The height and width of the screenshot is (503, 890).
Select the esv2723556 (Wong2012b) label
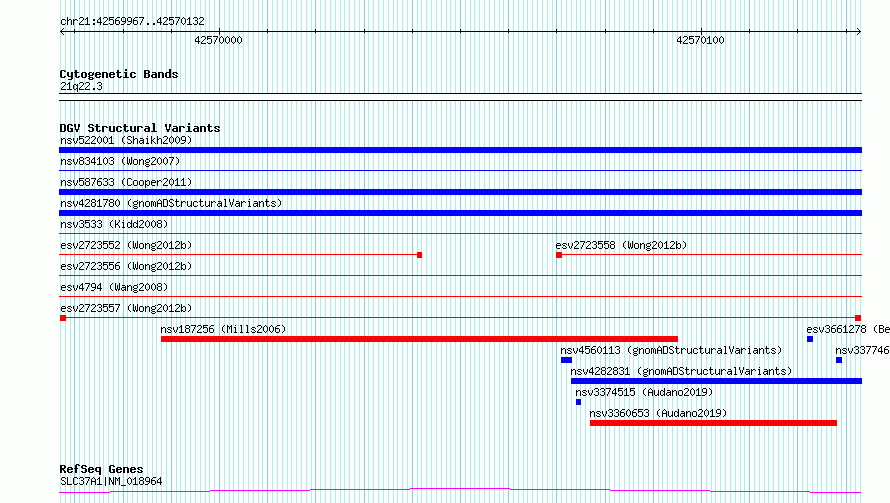coord(126,266)
